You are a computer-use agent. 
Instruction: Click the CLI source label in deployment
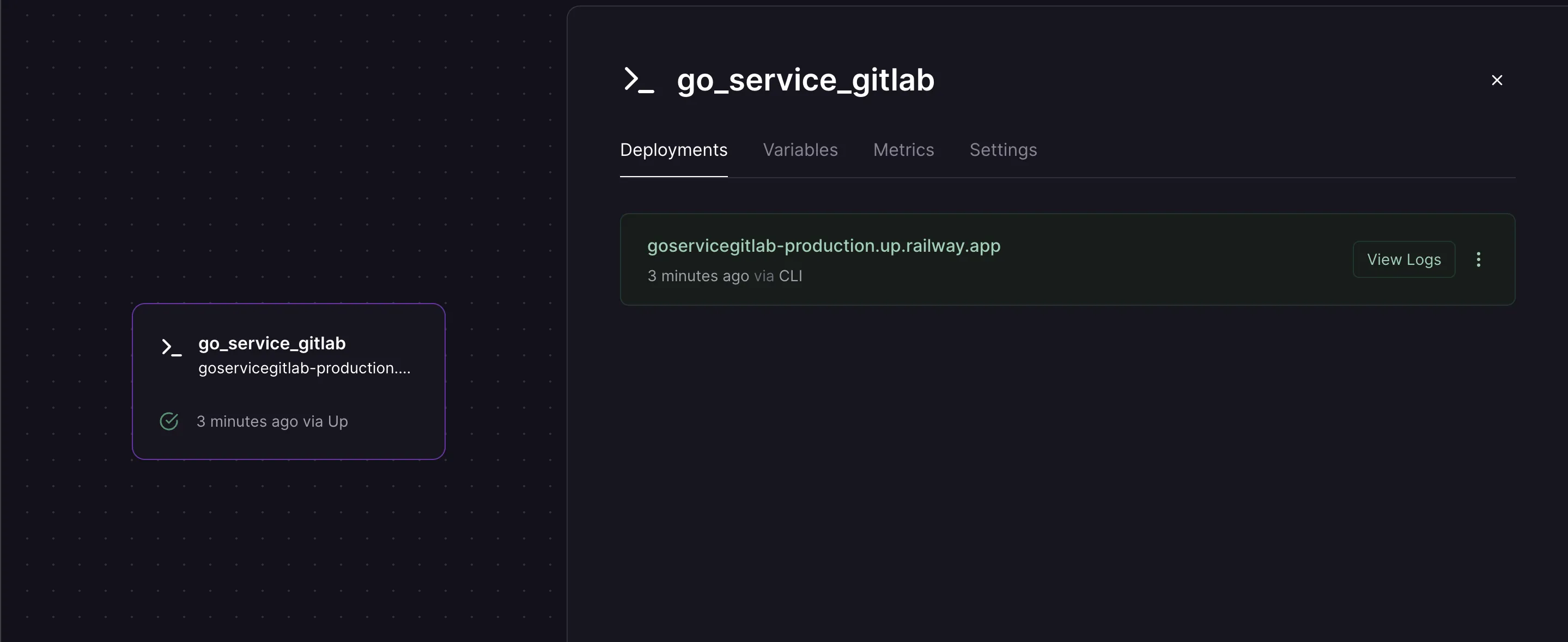click(790, 276)
